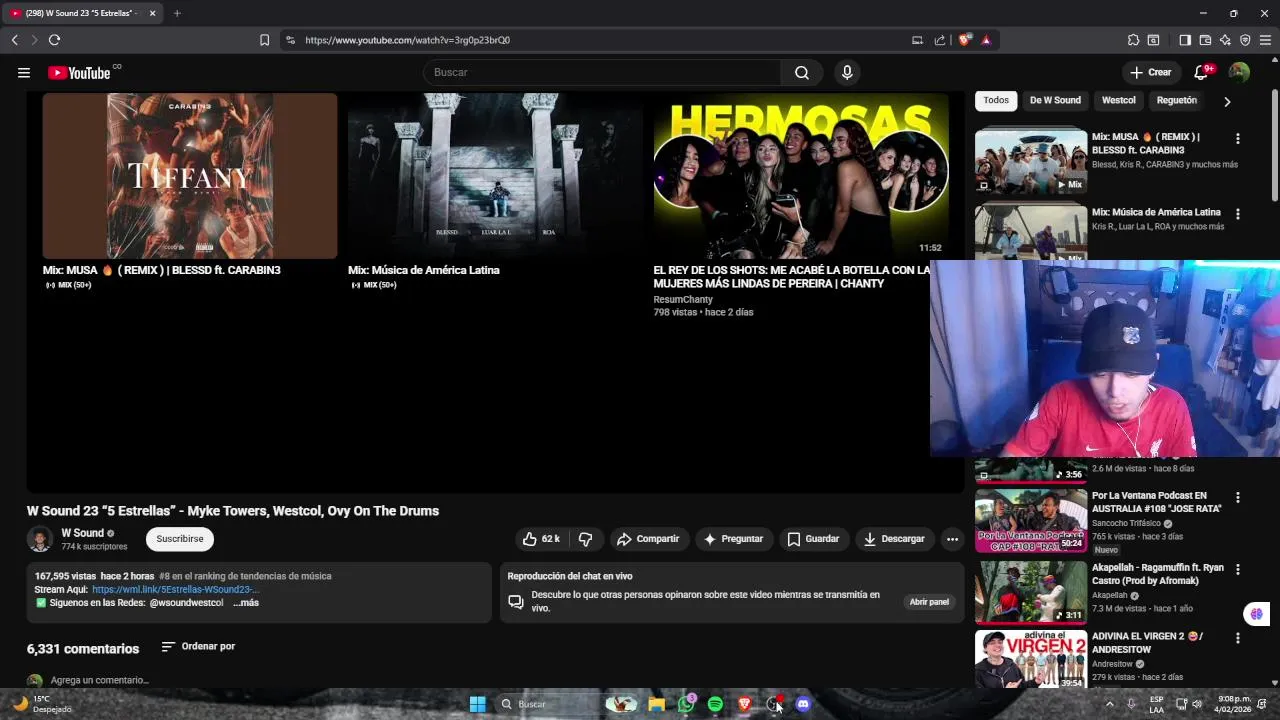Open Discord from the taskbar
Screen dimensions: 1280x720
coord(803,704)
